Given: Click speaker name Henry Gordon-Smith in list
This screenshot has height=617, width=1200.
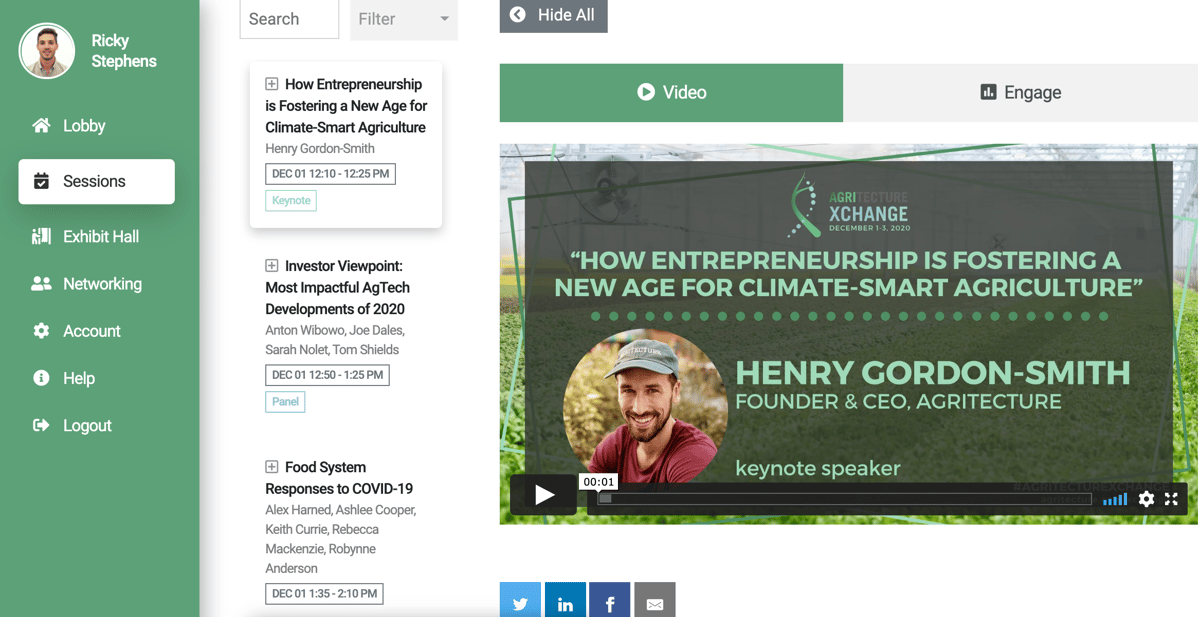Looking at the screenshot, I should point(320,149).
